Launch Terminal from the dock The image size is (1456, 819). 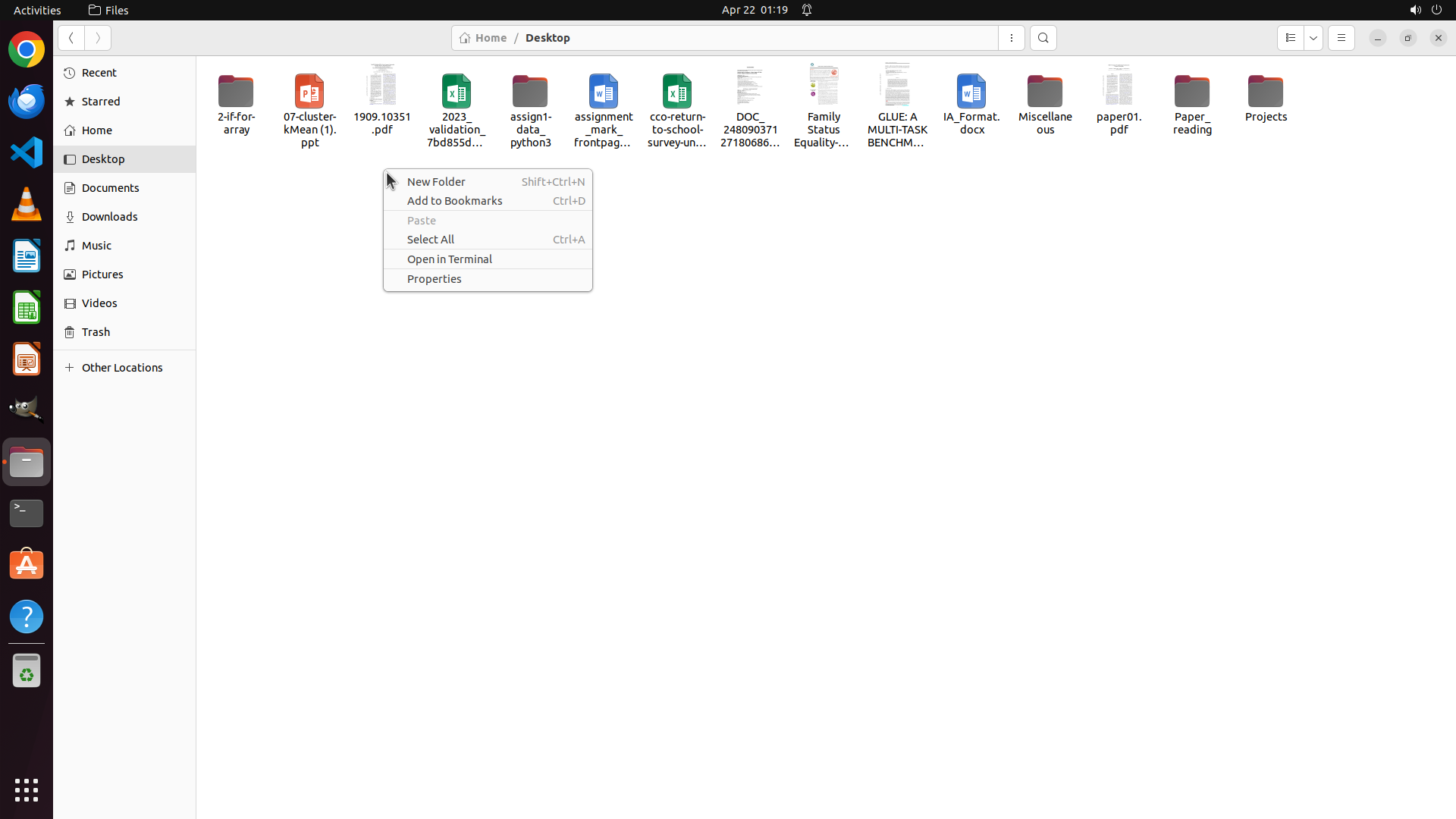pyautogui.click(x=27, y=513)
